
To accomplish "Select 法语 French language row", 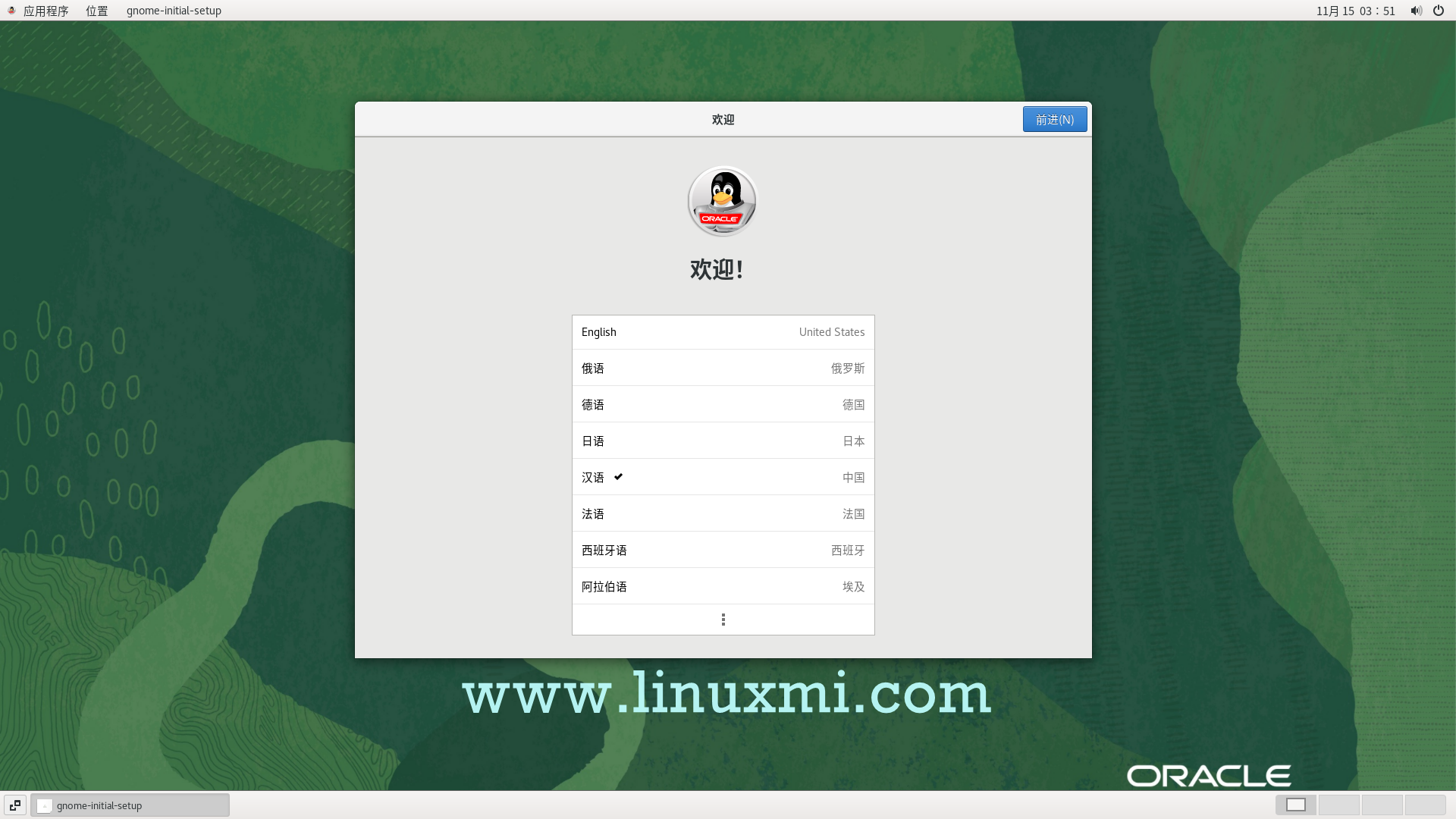I will pyautogui.click(x=723, y=513).
